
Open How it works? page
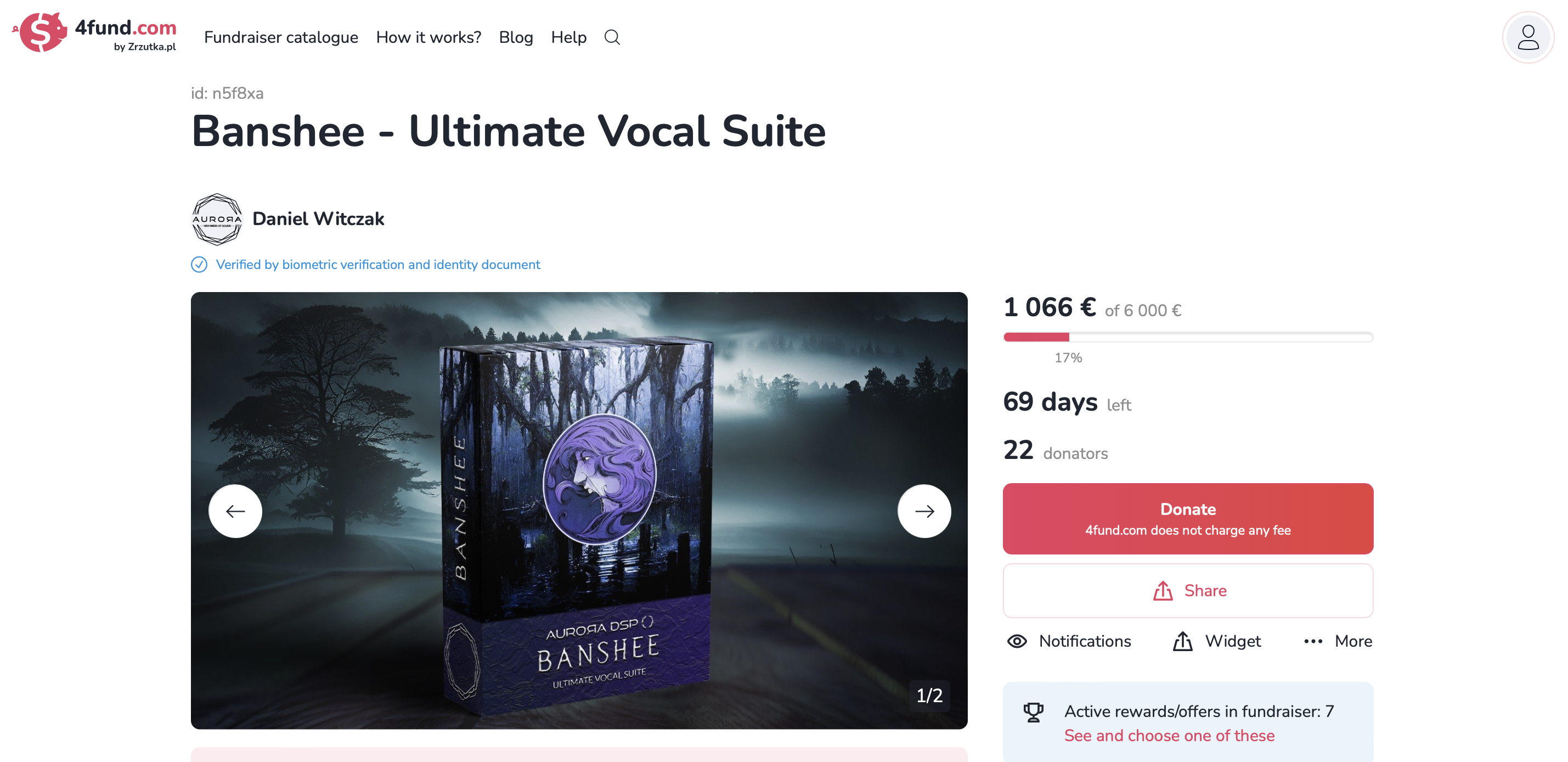click(428, 37)
